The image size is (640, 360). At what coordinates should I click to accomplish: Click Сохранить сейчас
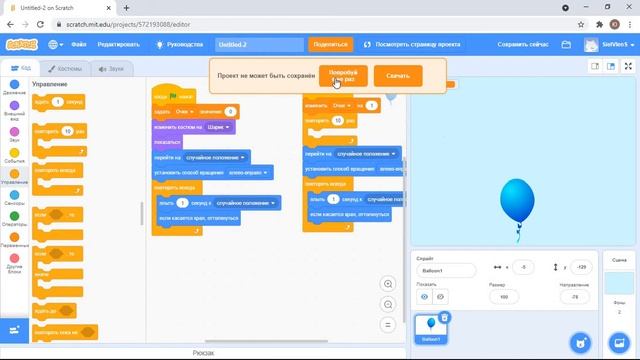tap(523, 44)
